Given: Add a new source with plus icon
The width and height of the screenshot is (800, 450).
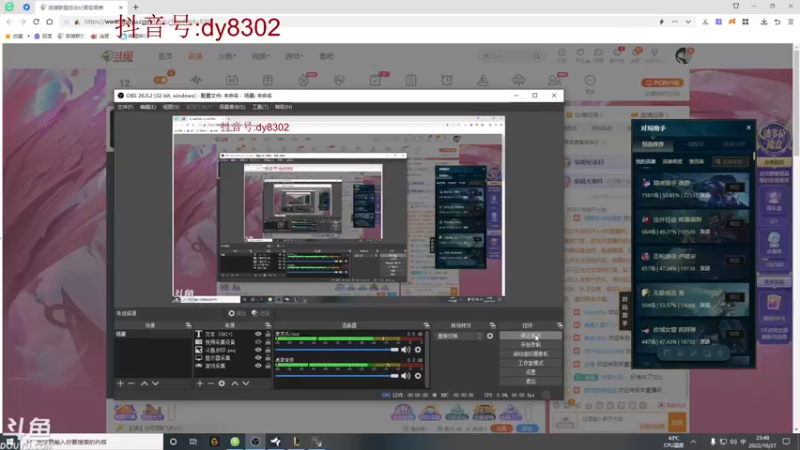Looking at the screenshot, I should 200,383.
